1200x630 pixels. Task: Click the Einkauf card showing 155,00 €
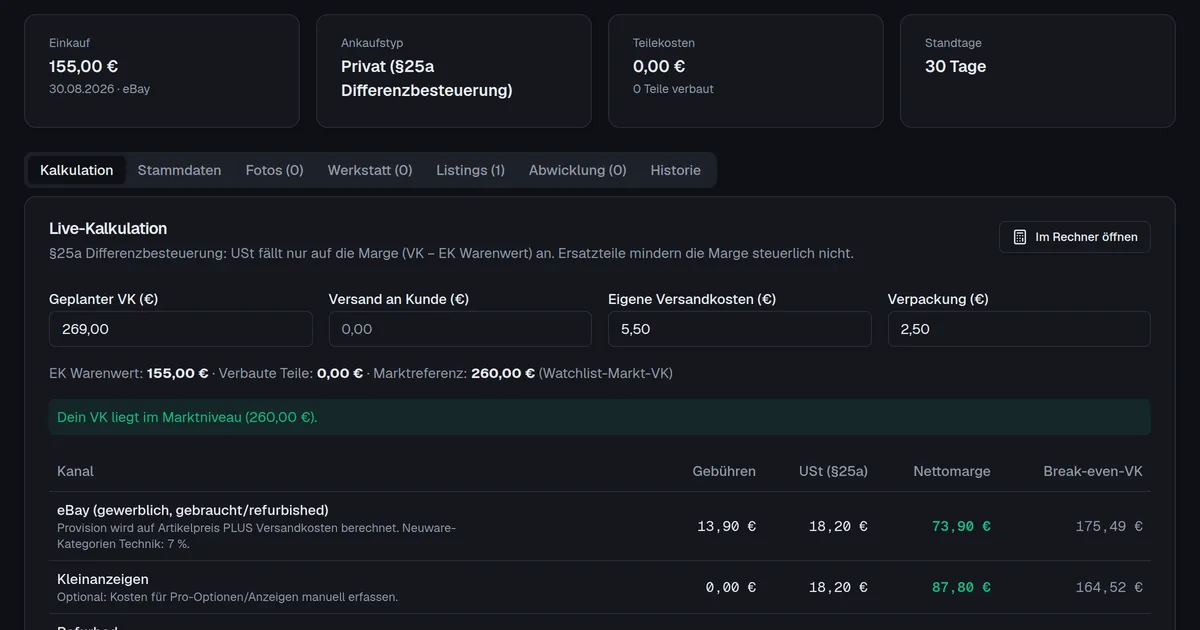coord(162,71)
